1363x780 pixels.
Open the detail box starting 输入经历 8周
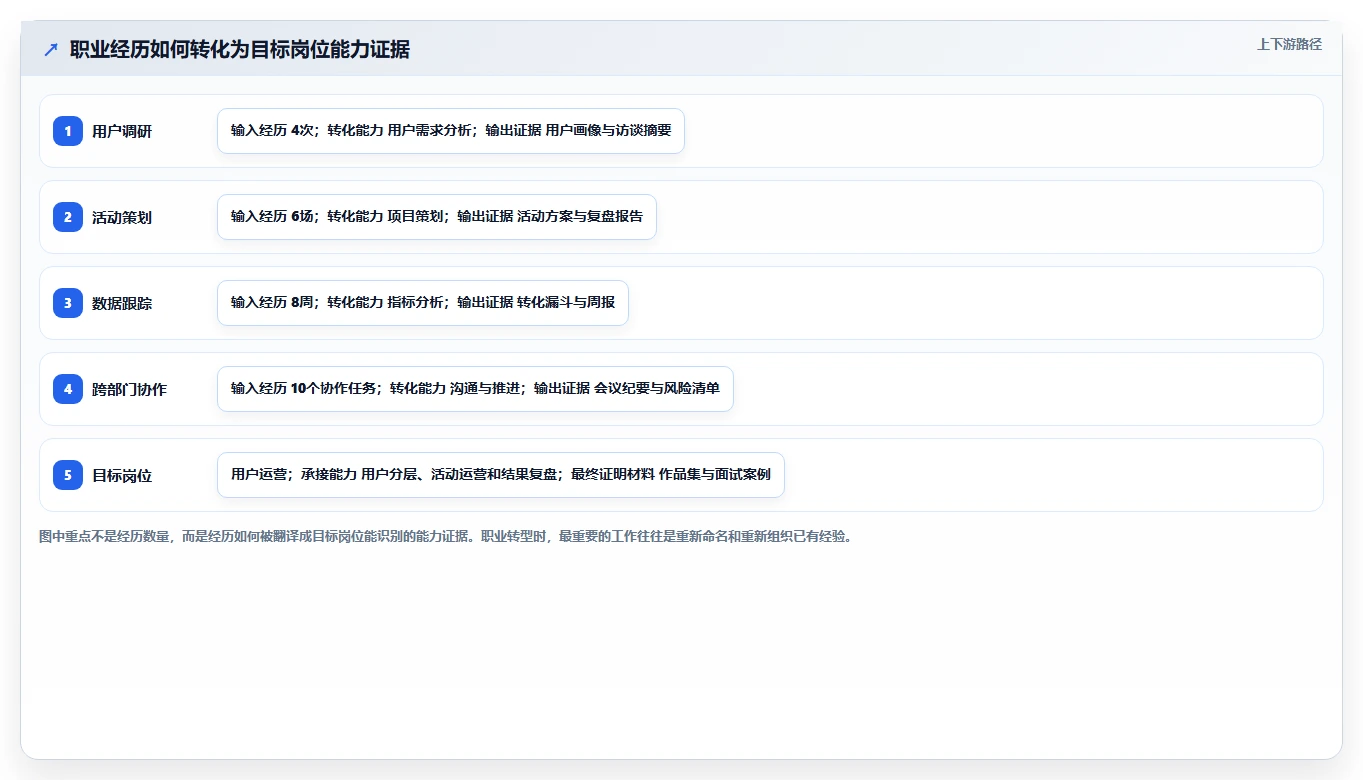423,303
